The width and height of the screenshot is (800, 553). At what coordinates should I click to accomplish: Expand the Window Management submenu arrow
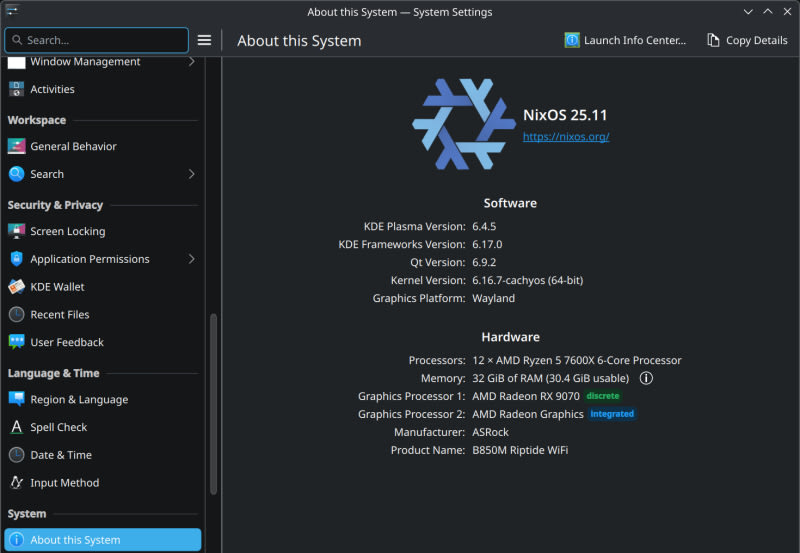pyautogui.click(x=191, y=62)
